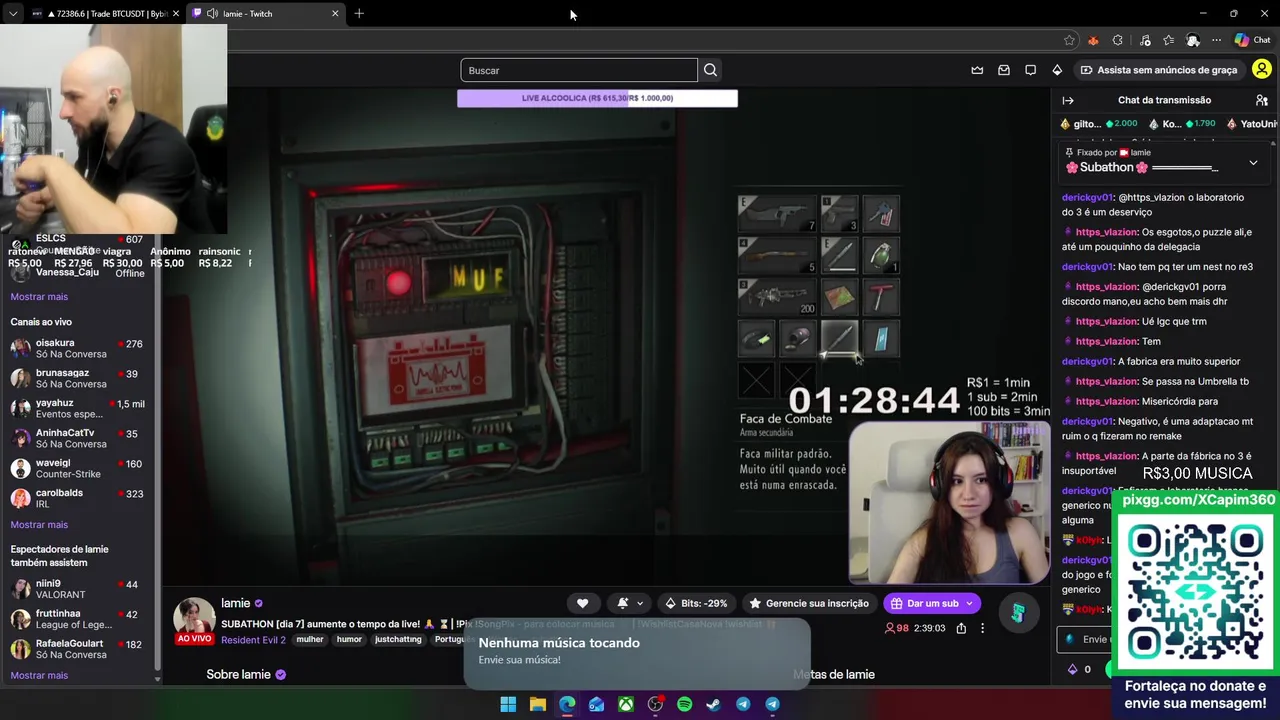The width and height of the screenshot is (1280, 720).
Task: Click the Get Bits diamond icon in header
Action: [1057, 70]
